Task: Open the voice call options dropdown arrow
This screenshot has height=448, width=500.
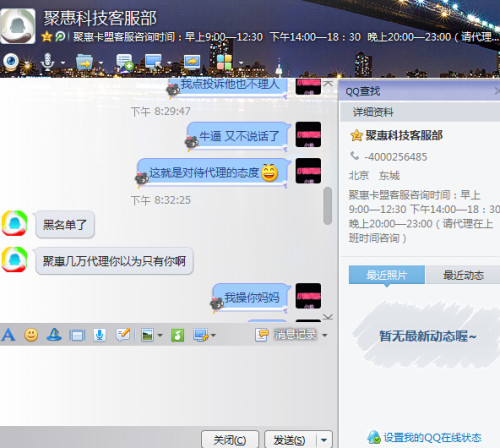Action: pyautogui.click(x=63, y=62)
